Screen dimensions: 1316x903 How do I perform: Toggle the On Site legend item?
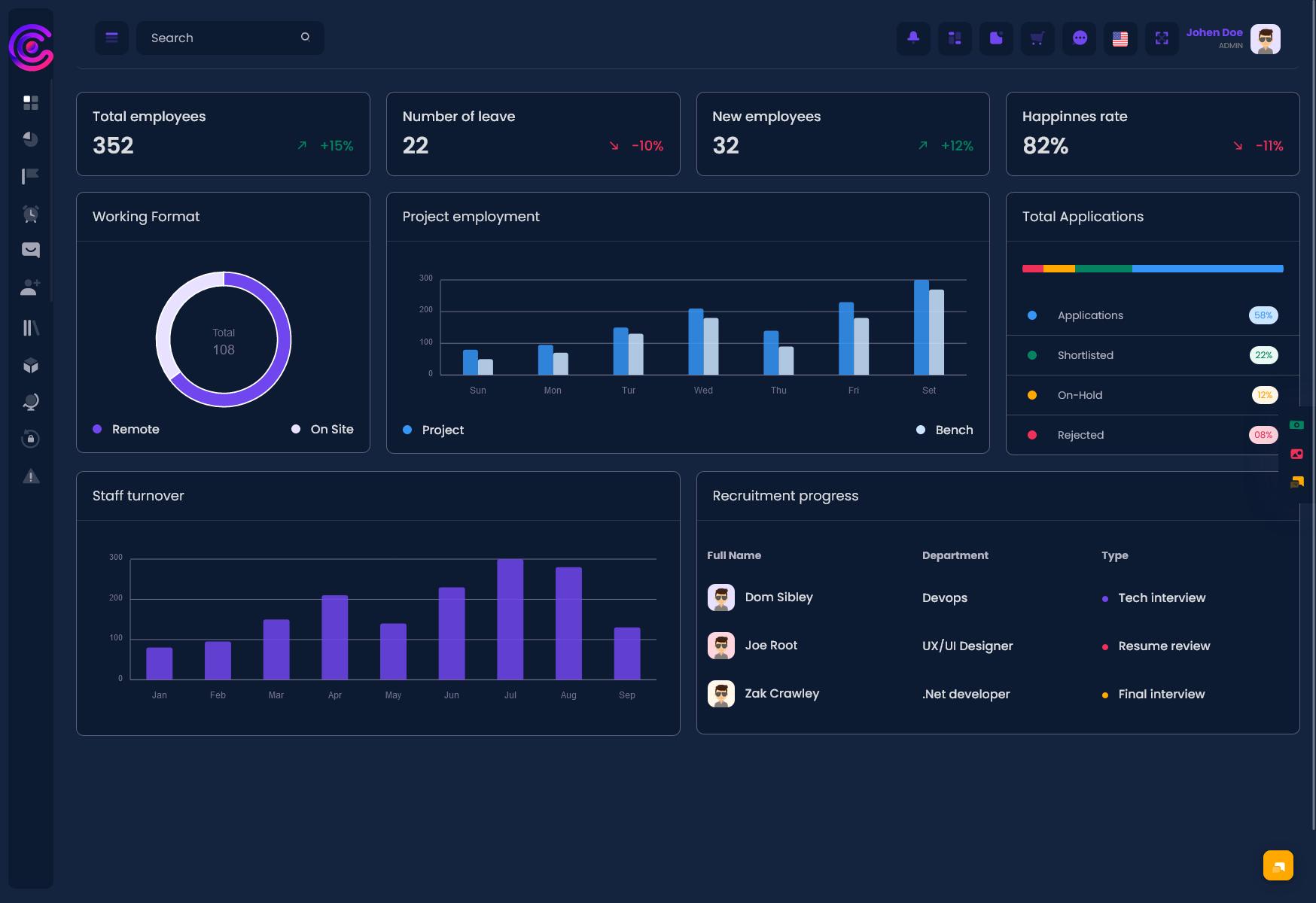click(x=322, y=429)
